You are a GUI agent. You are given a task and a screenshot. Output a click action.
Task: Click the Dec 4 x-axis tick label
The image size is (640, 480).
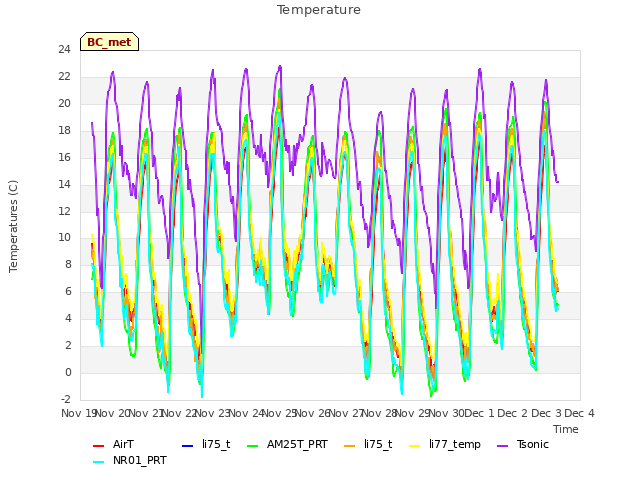[x=579, y=413]
